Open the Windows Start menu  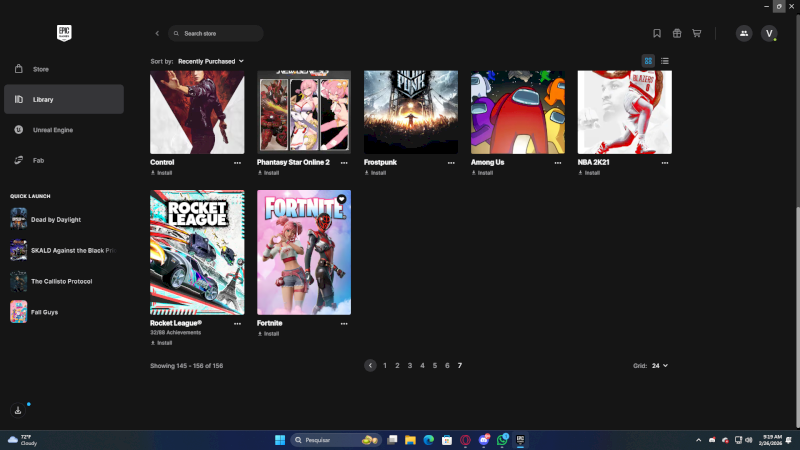pos(280,440)
